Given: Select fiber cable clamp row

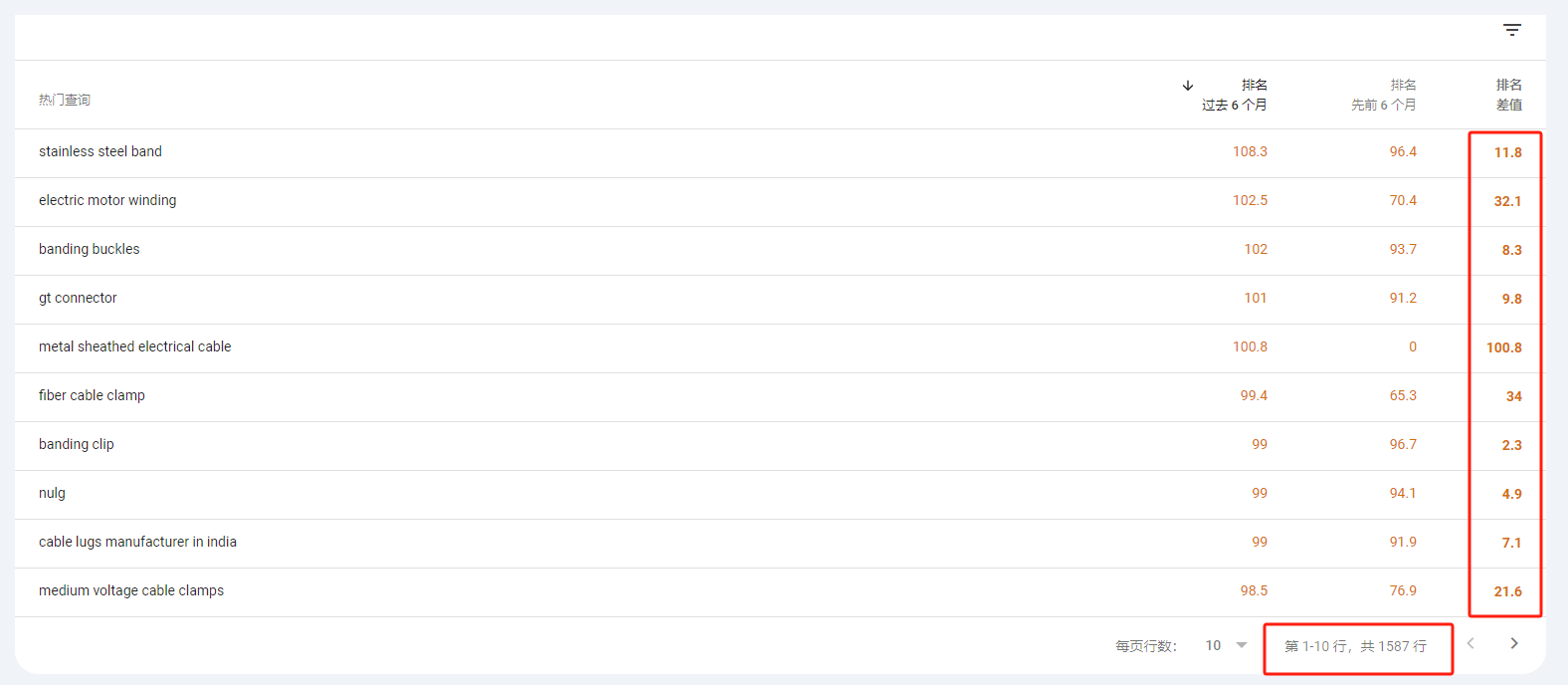Looking at the screenshot, I should click(780, 396).
